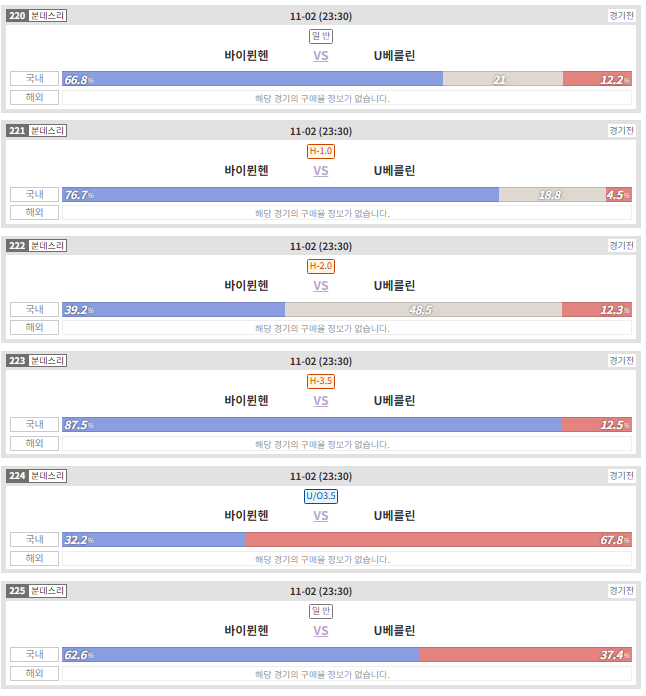The width and height of the screenshot is (646, 696).
Task: Click the 경기전 status in match 225
Action: click(x=621, y=591)
